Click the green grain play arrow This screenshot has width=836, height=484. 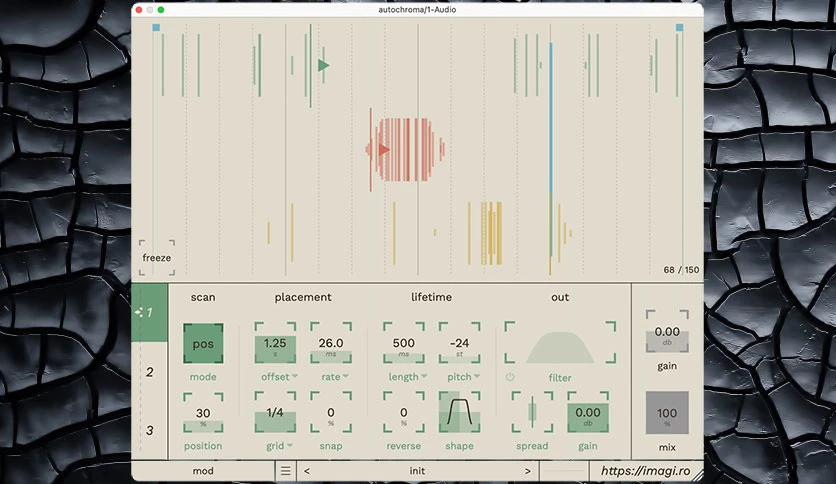point(324,66)
